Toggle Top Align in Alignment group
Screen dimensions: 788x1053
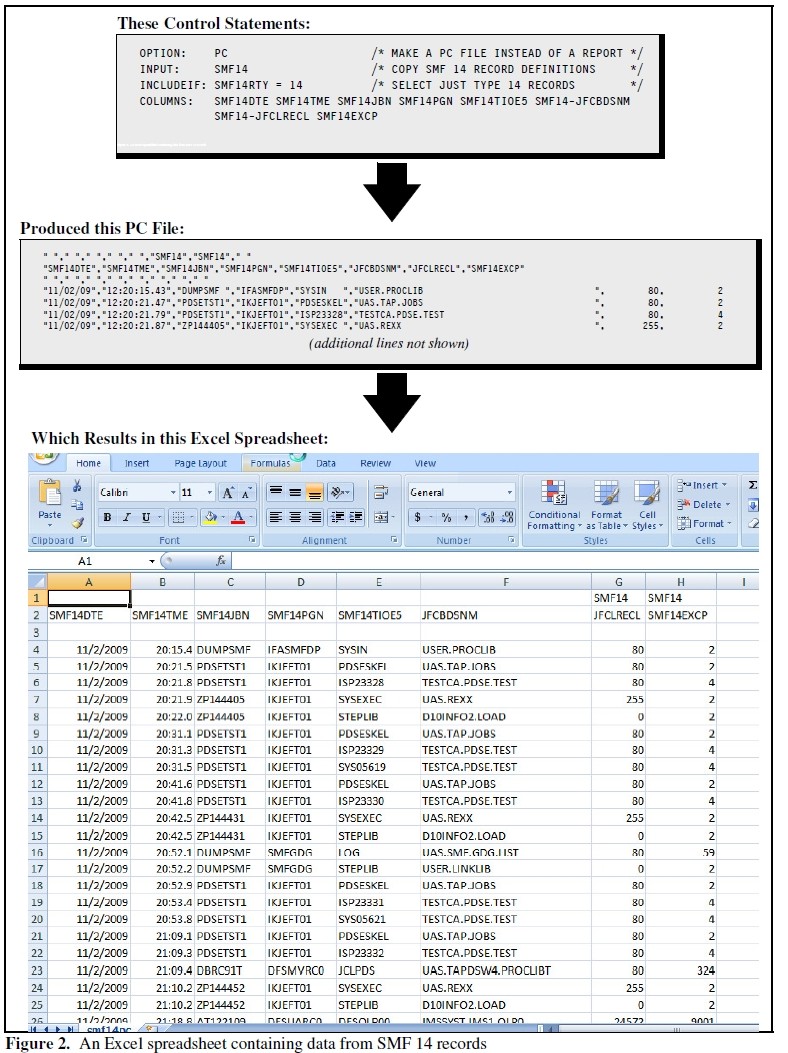(x=275, y=492)
